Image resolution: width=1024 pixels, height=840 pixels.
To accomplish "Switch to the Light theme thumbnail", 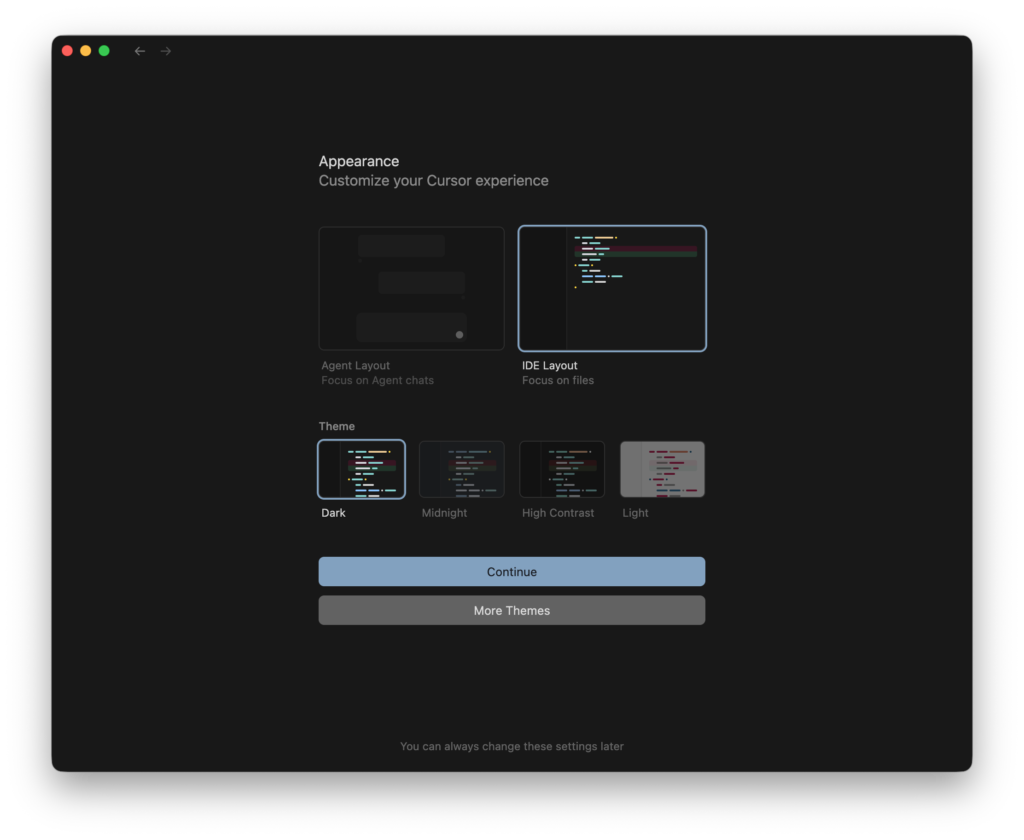I will [x=662, y=469].
